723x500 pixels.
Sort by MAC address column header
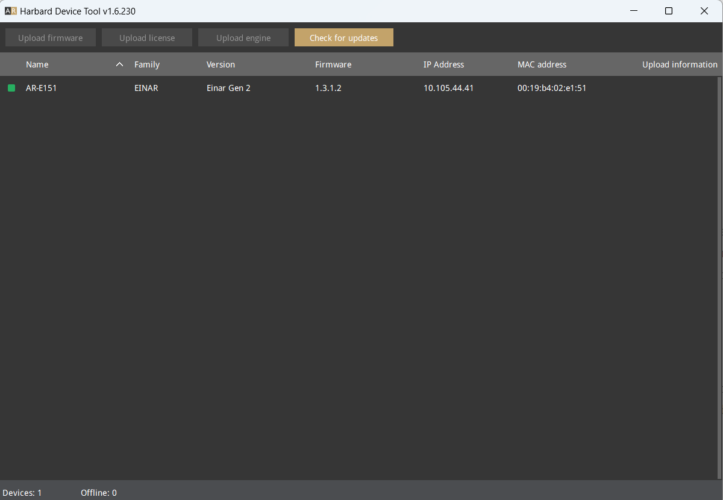tap(542, 65)
